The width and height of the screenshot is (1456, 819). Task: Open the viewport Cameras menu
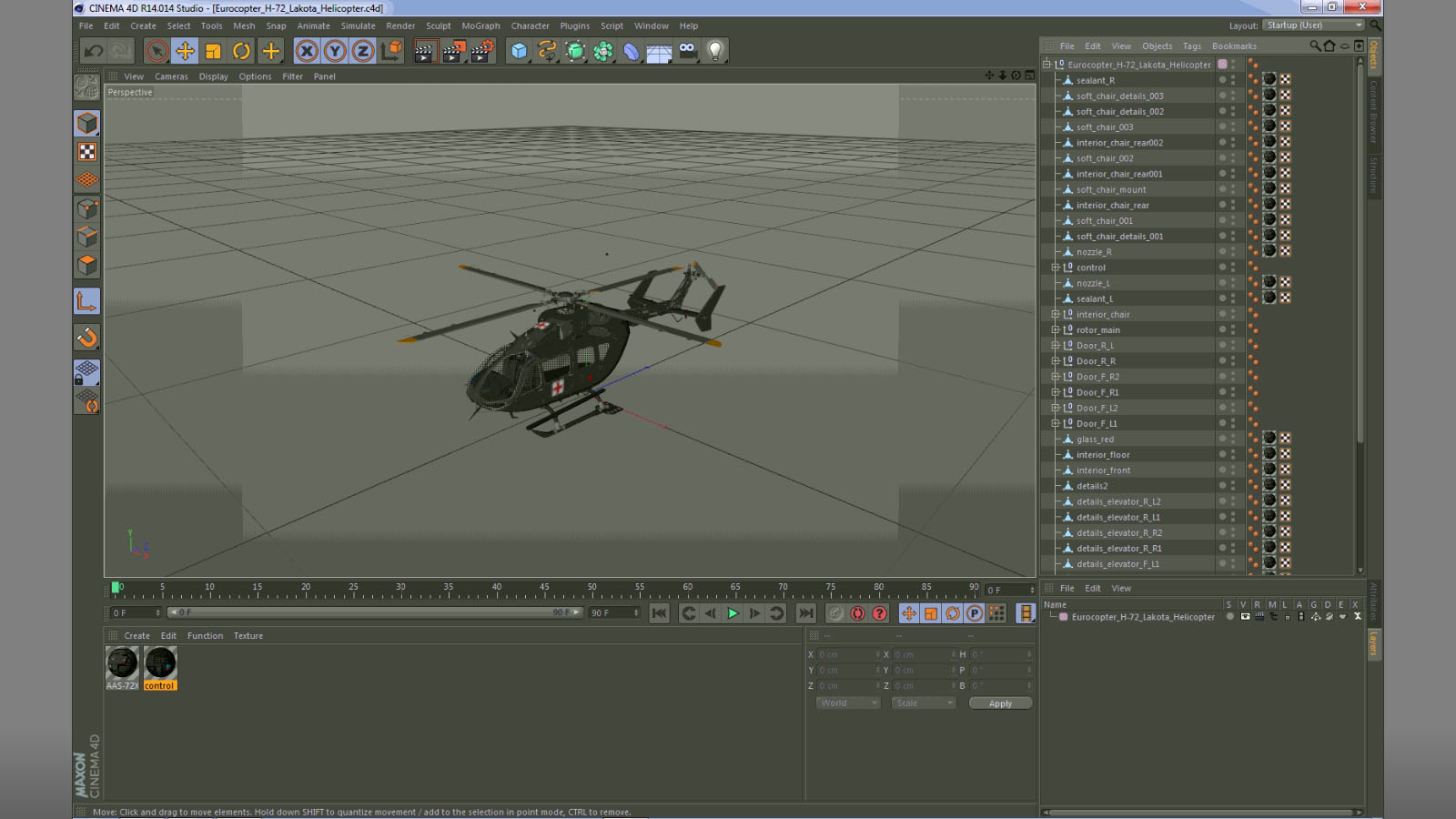point(171,76)
